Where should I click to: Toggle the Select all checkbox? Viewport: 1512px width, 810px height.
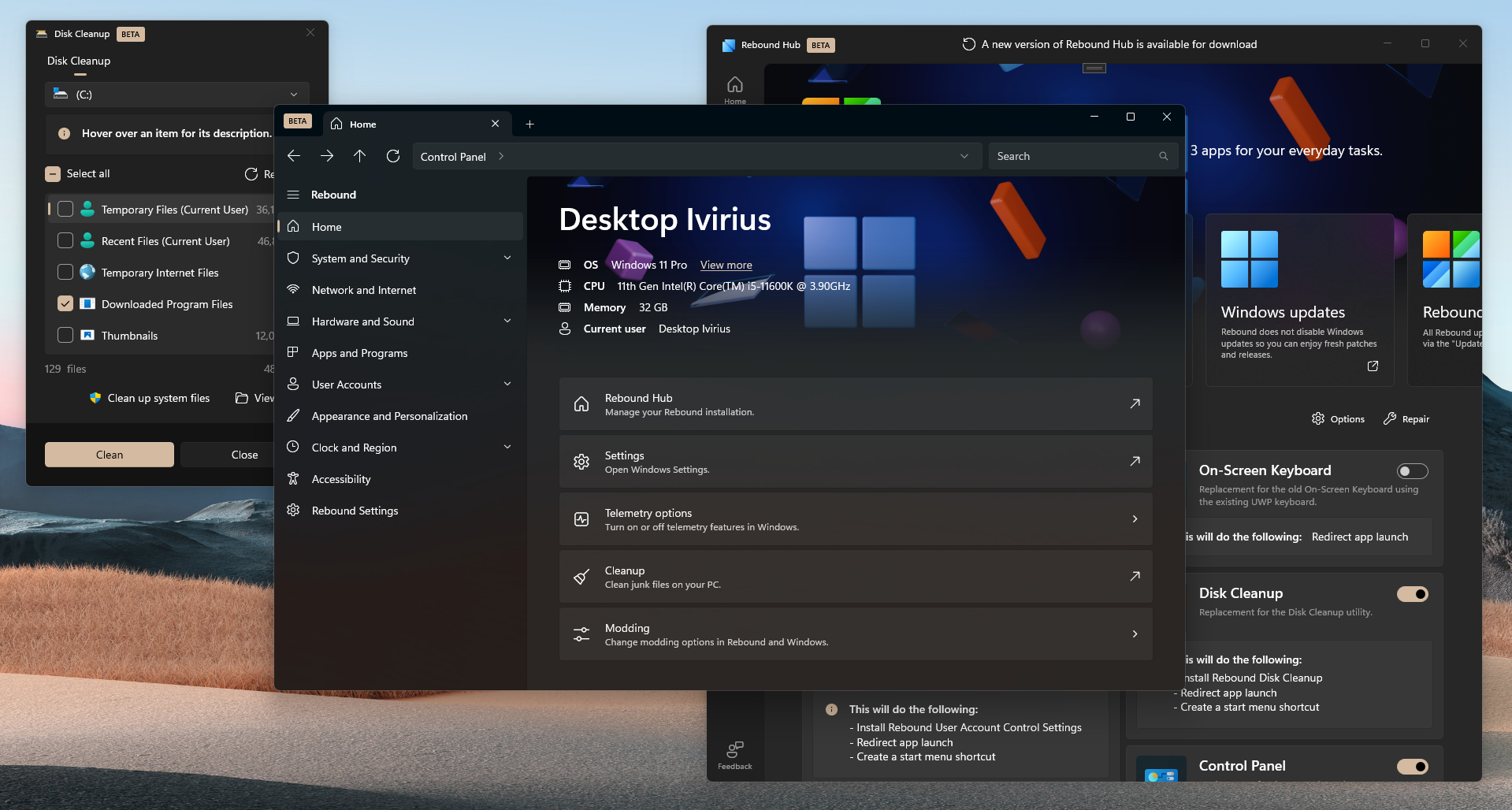coord(53,174)
